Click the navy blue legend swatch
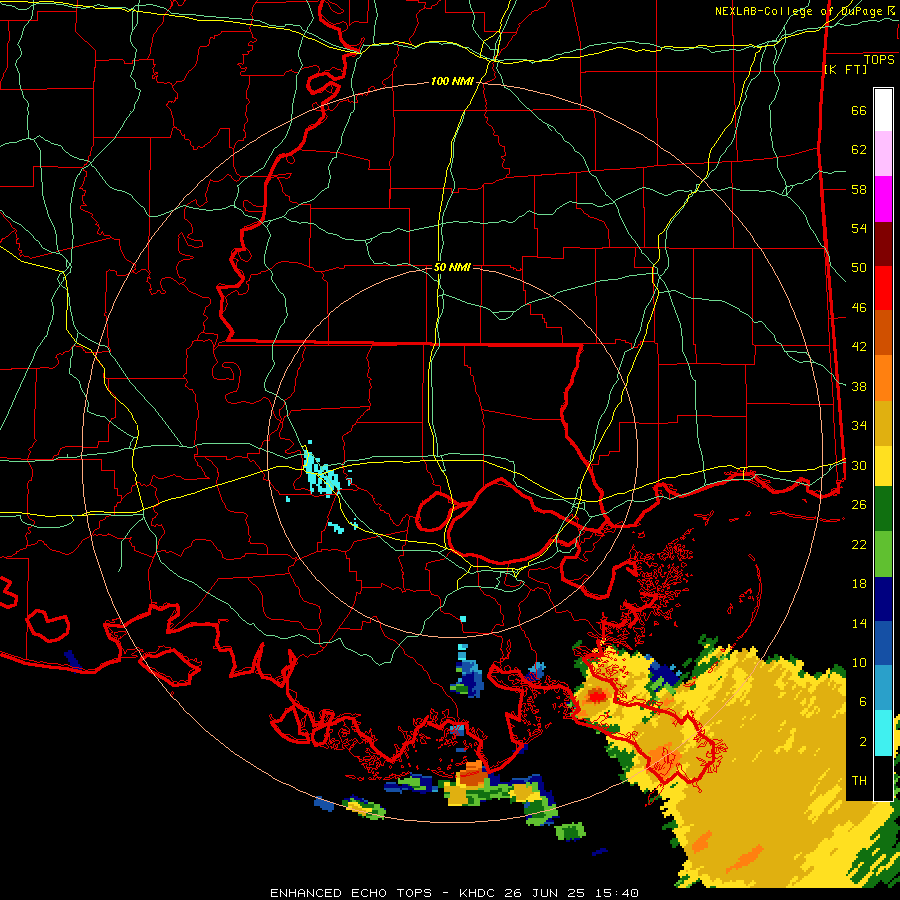The height and width of the screenshot is (900, 900). [x=883, y=599]
